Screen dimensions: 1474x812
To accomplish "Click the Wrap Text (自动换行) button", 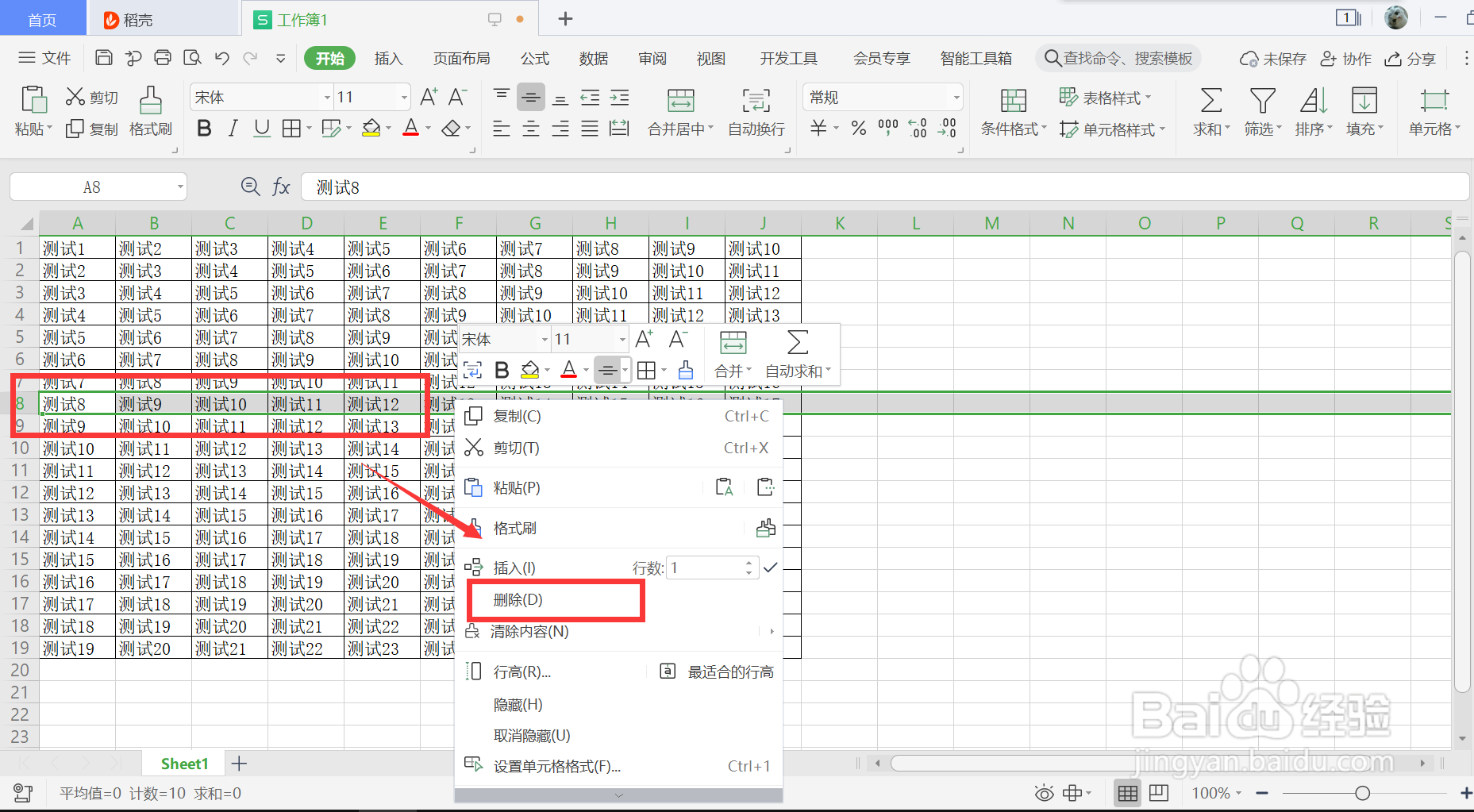I will pyautogui.click(x=756, y=112).
